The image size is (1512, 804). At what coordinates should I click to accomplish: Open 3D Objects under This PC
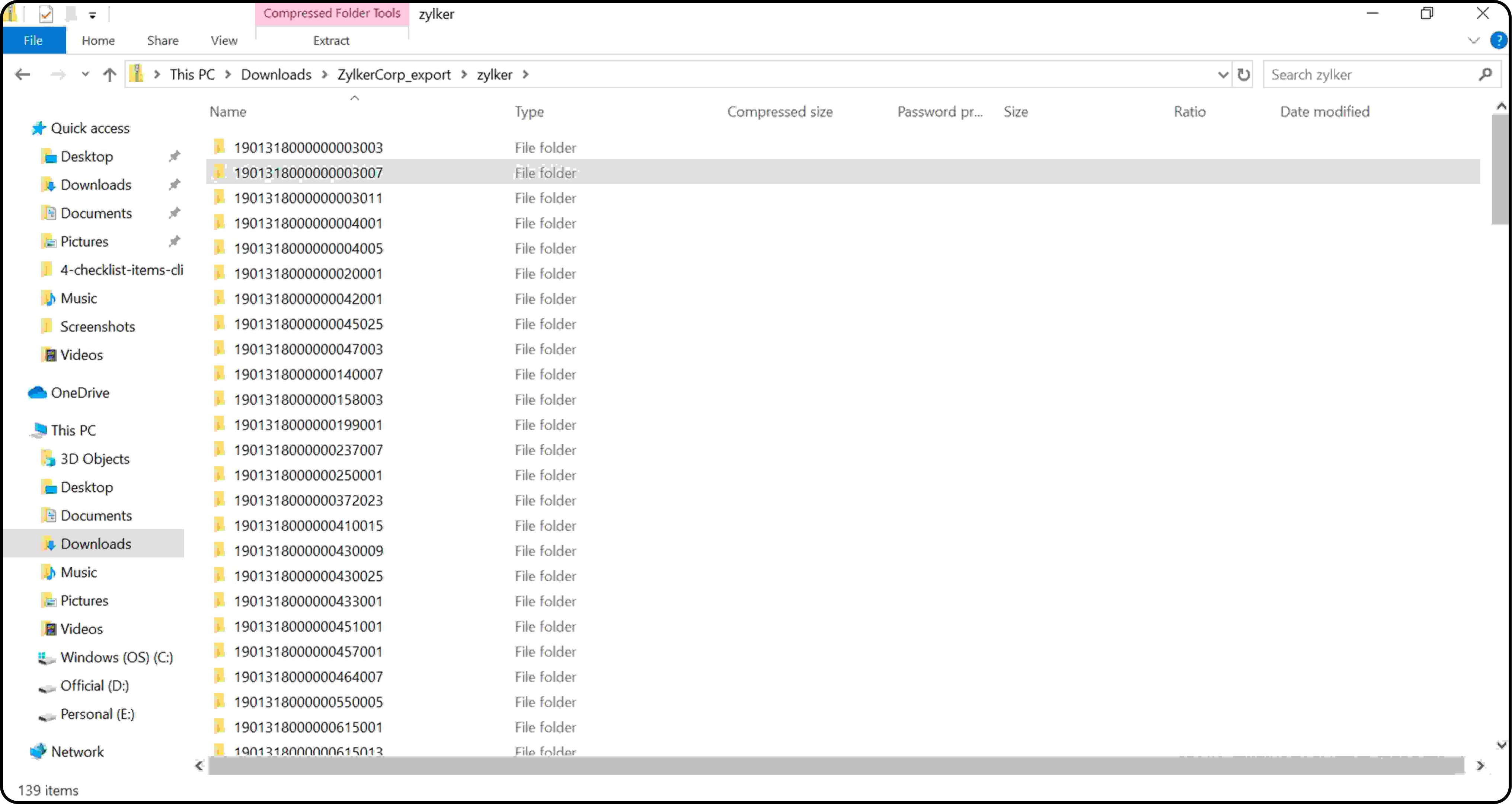pyautogui.click(x=95, y=459)
